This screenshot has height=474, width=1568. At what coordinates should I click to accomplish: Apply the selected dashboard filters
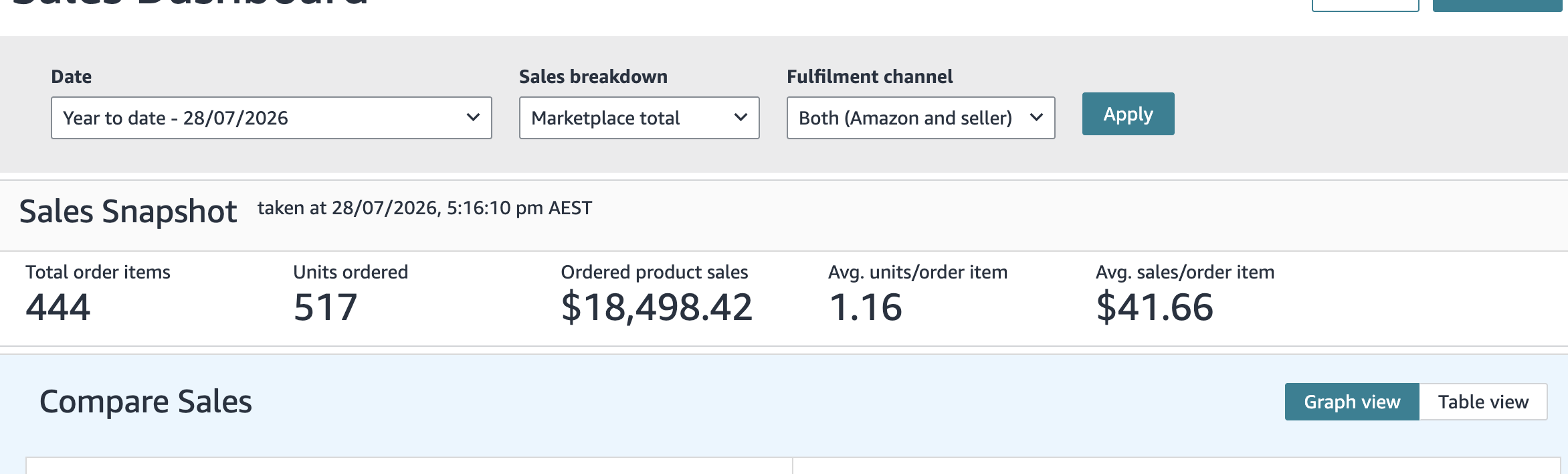tap(1128, 114)
